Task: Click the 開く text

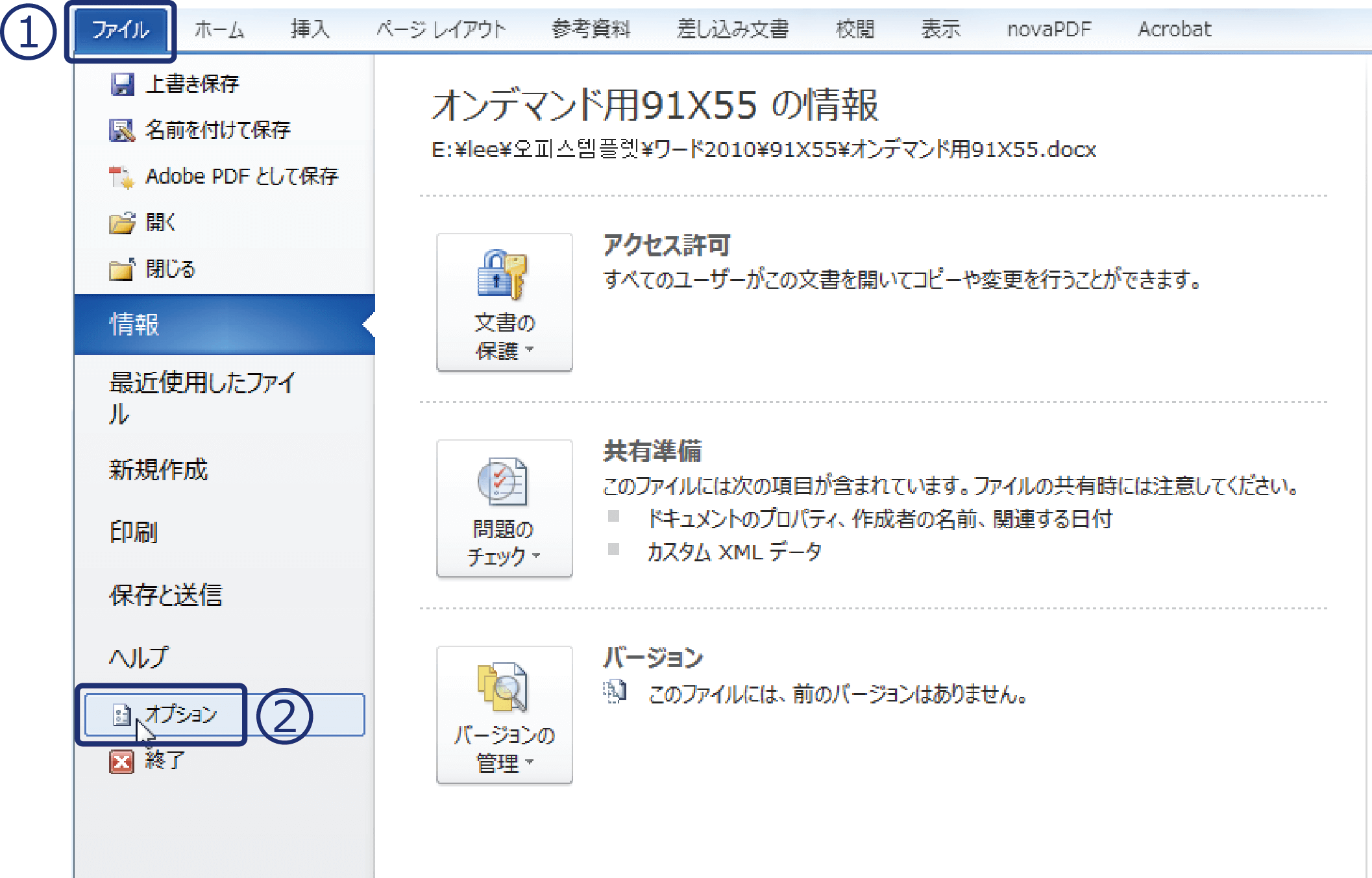Action: pyautogui.click(x=161, y=223)
